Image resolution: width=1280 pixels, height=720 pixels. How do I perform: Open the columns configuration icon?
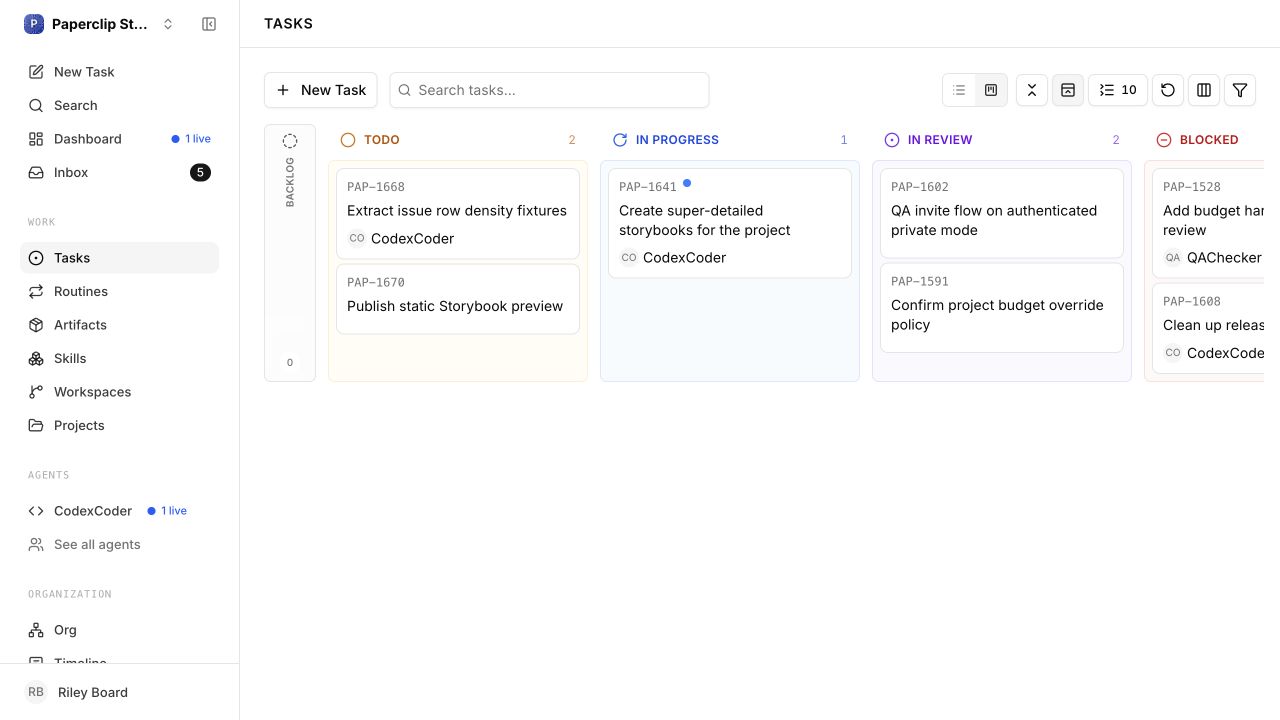[1204, 90]
